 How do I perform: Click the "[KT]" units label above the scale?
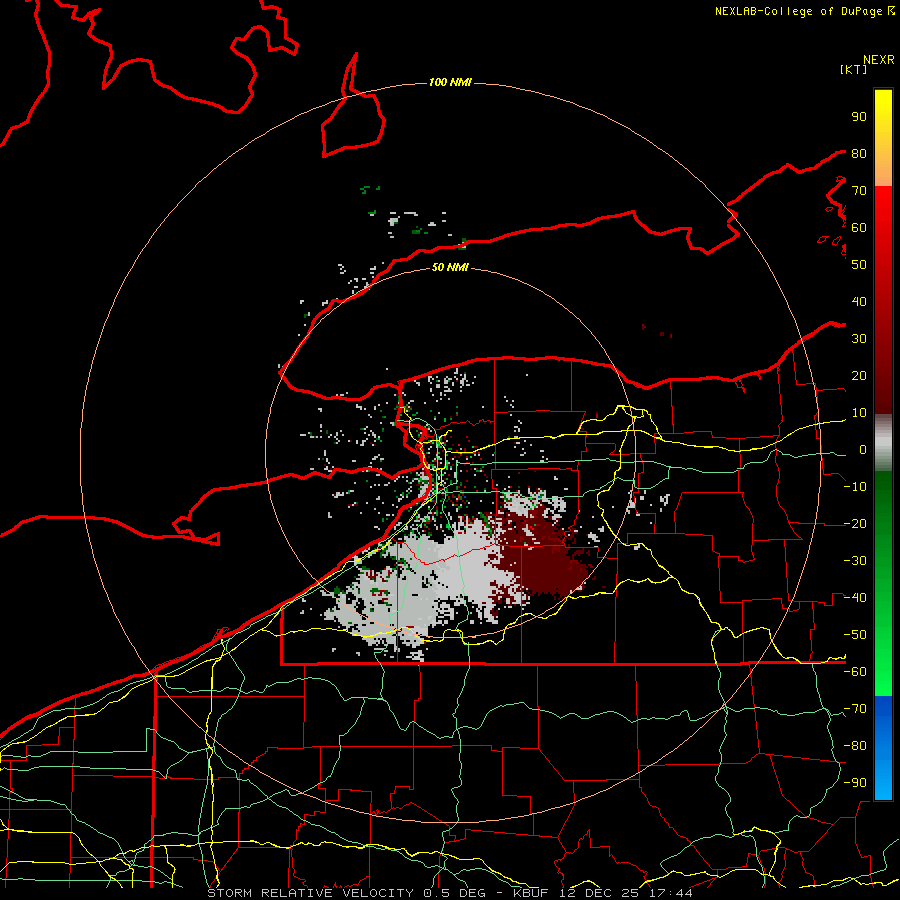tap(853, 69)
